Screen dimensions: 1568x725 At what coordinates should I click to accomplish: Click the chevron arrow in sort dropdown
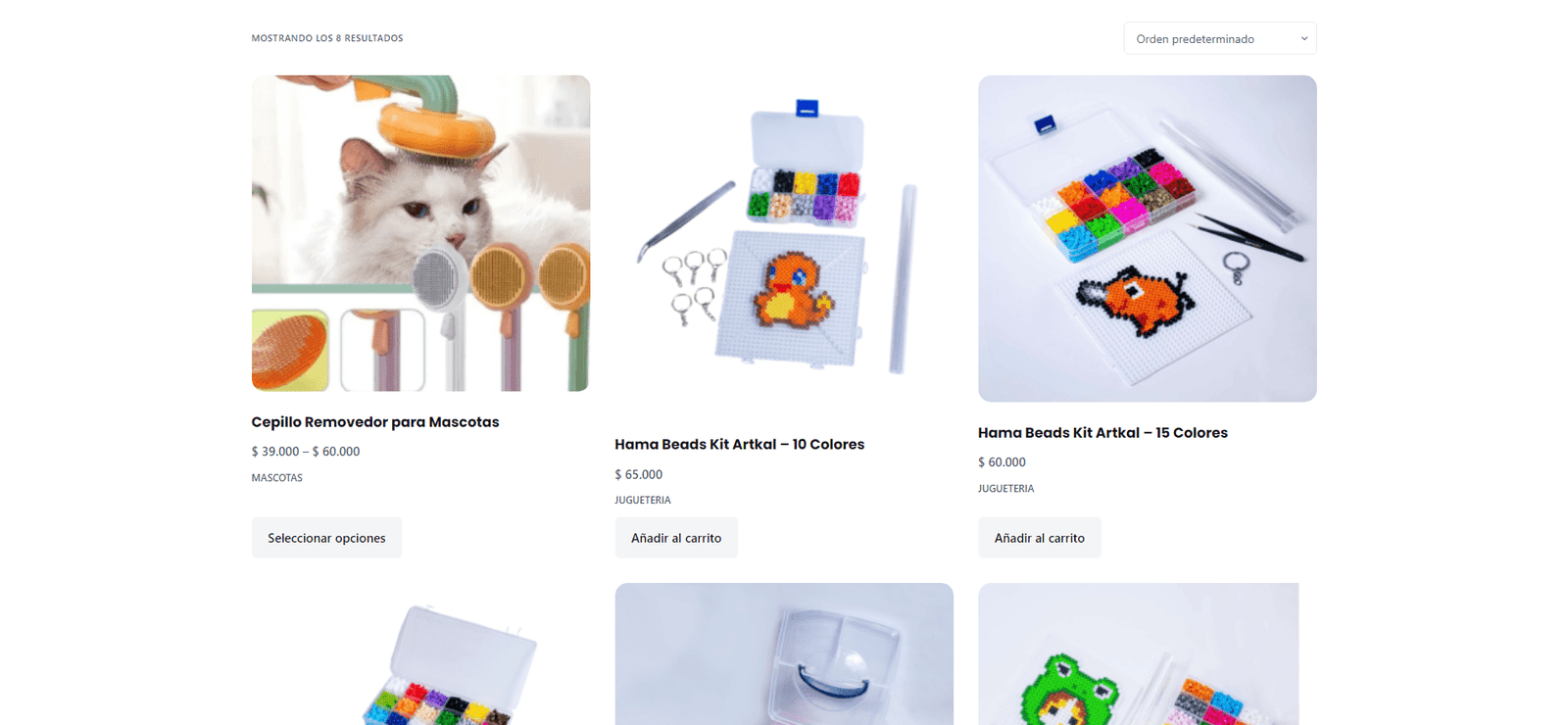1303,39
